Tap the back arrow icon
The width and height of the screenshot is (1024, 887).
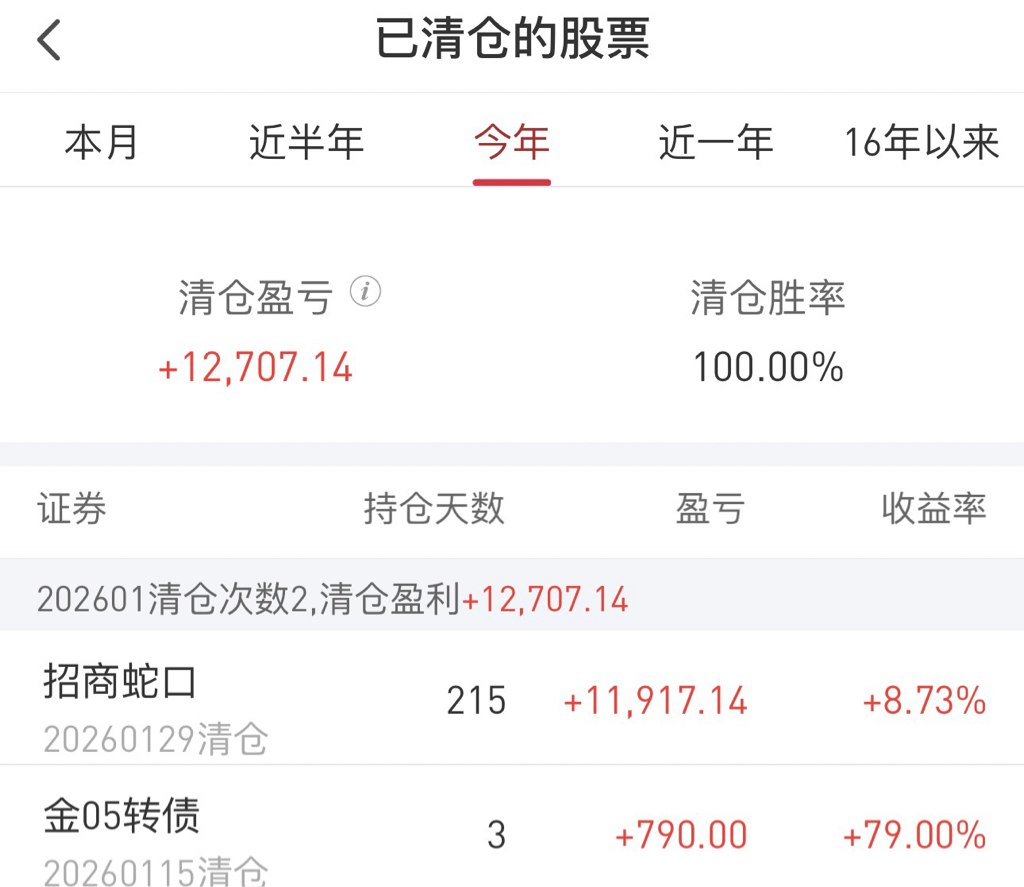[x=48, y=40]
